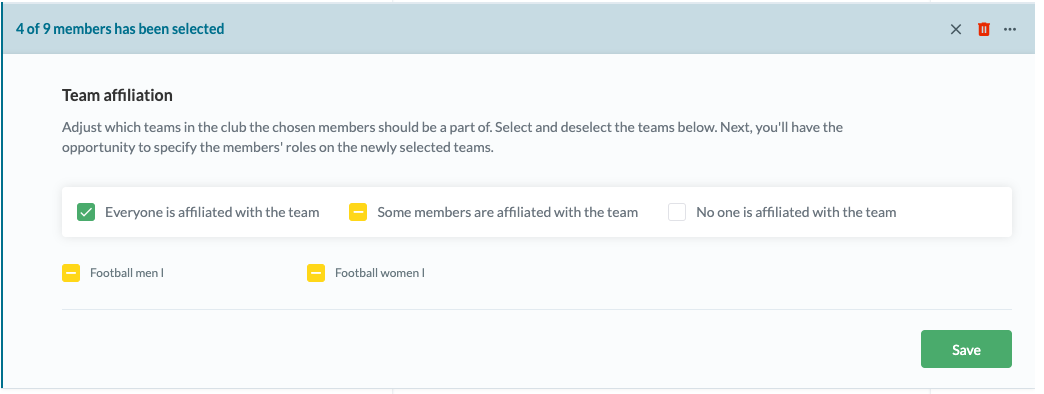This screenshot has height=394, width=1044.
Task: Save the team affiliation changes
Action: [966, 349]
